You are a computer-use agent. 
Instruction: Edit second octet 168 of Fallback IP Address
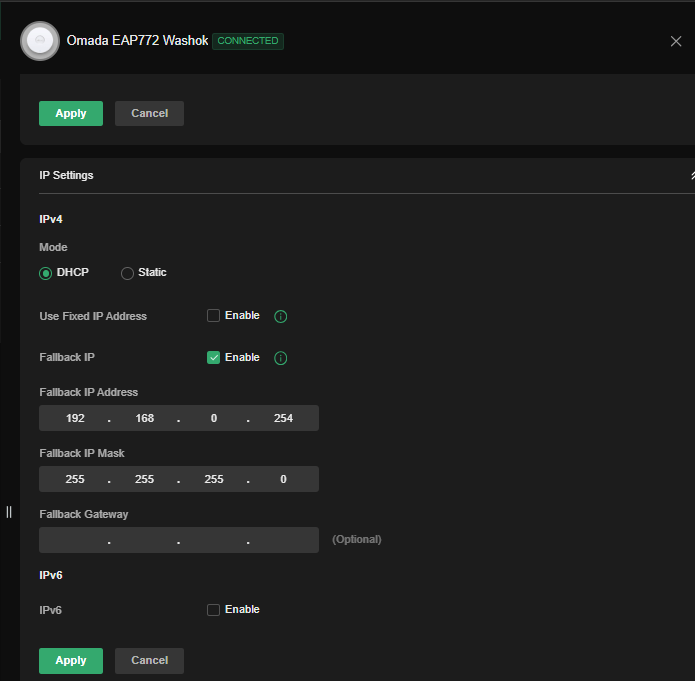click(144, 418)
